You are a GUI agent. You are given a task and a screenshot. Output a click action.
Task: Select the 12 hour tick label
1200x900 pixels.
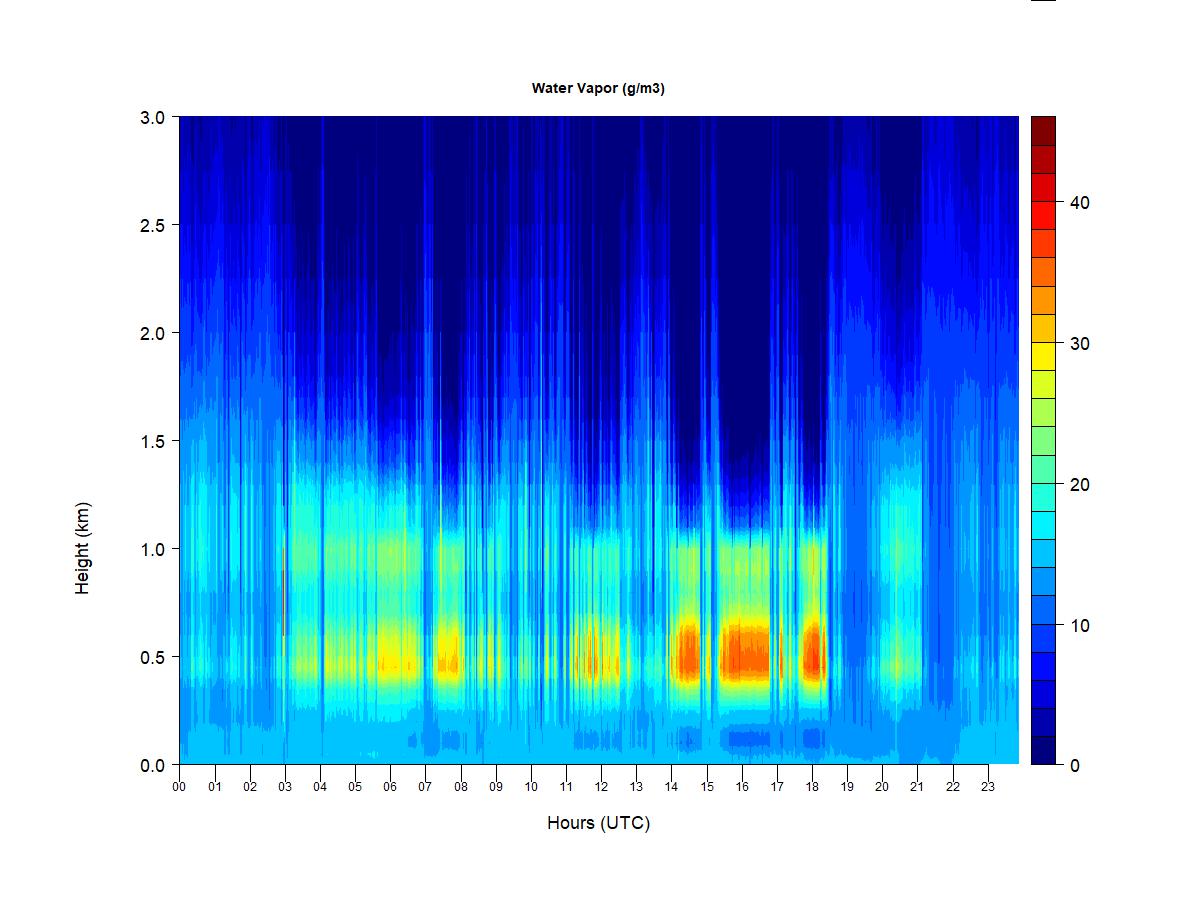(601, 787)
